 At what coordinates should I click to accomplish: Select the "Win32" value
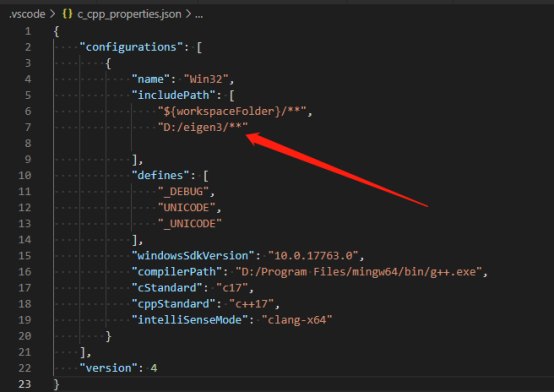(206, 79)
